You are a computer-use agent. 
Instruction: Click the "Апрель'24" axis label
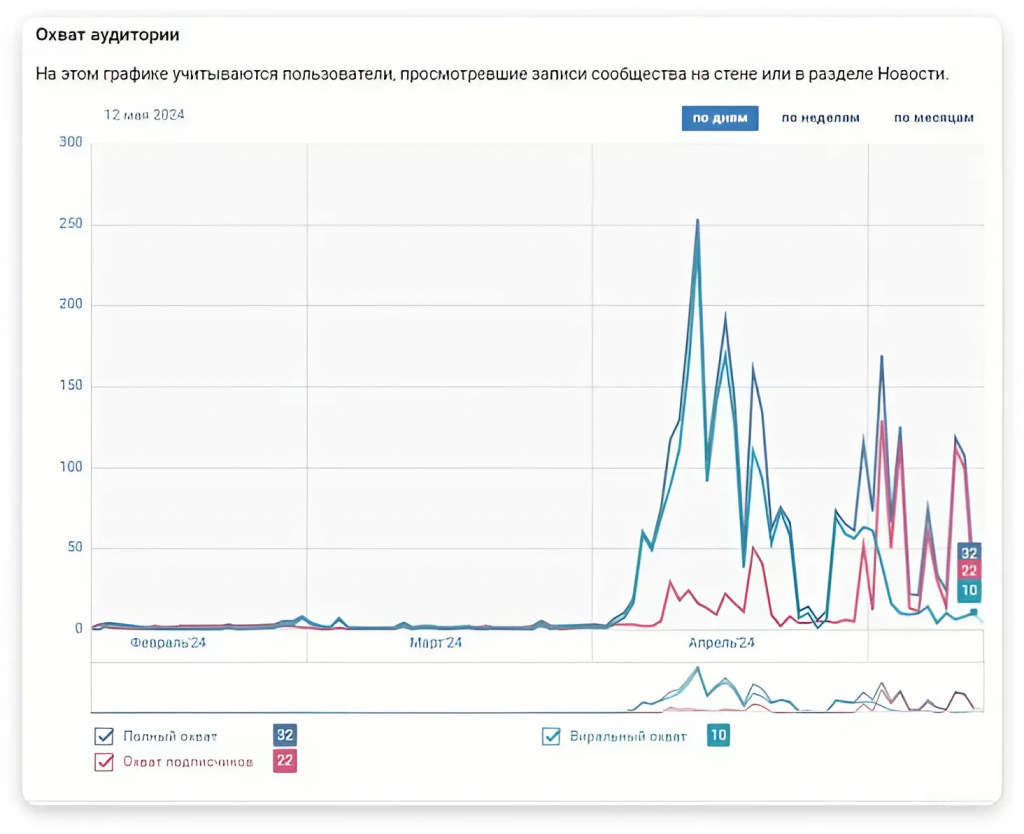[721, 644]
